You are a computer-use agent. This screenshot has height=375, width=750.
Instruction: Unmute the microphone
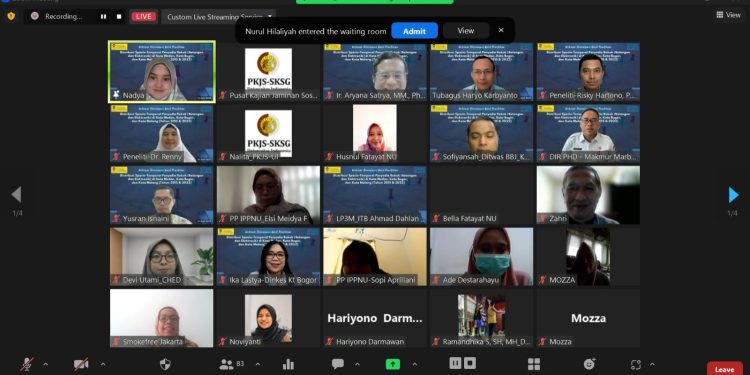coord(27,364)
